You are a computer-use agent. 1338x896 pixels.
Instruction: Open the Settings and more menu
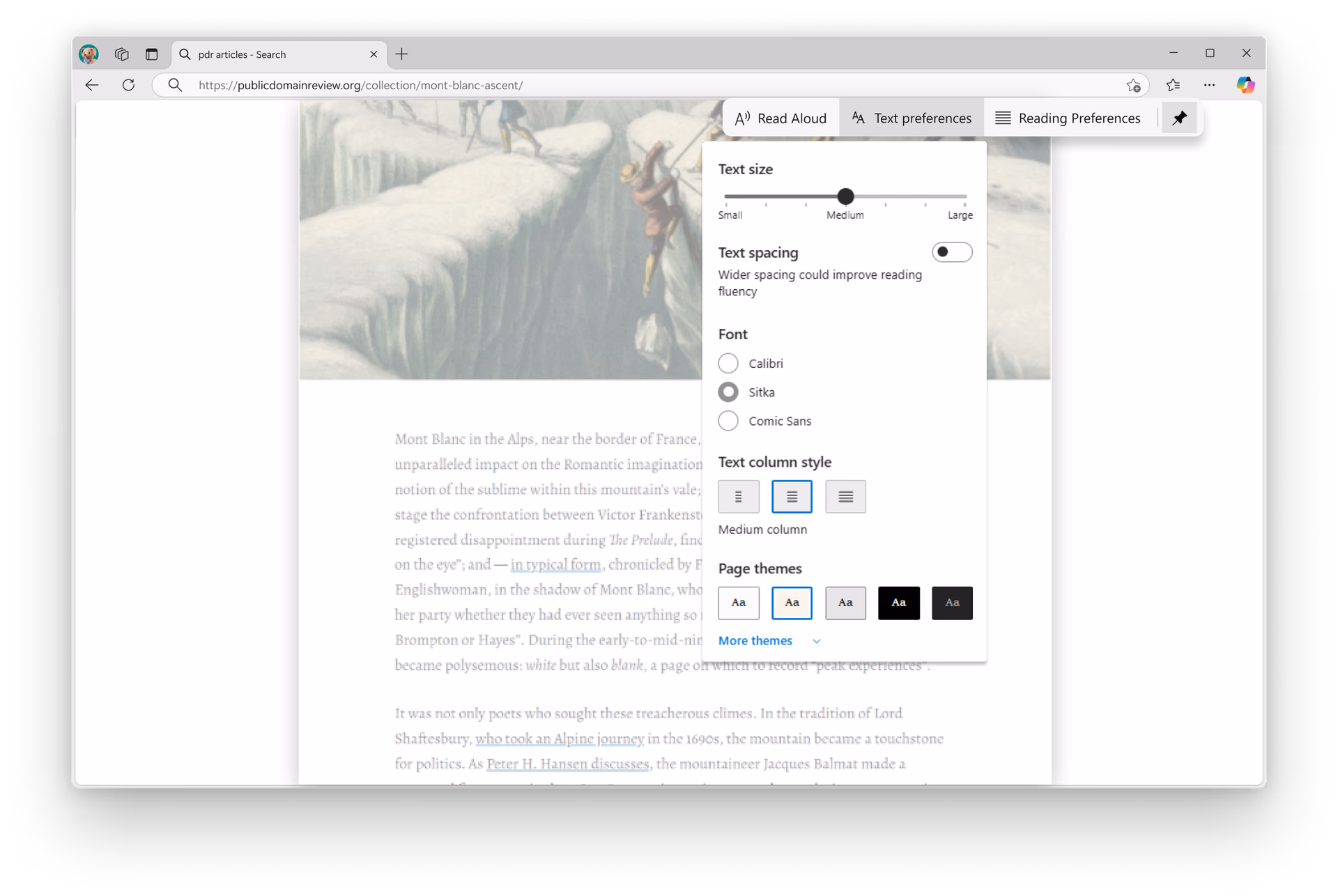click(1209, 85)
